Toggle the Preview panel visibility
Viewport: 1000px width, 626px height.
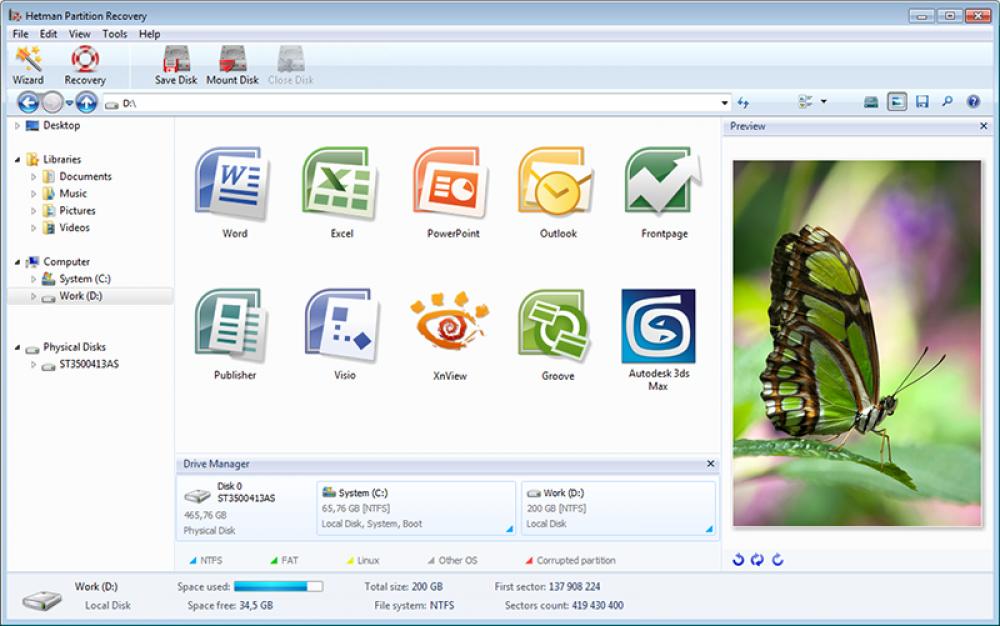(896, 101)
